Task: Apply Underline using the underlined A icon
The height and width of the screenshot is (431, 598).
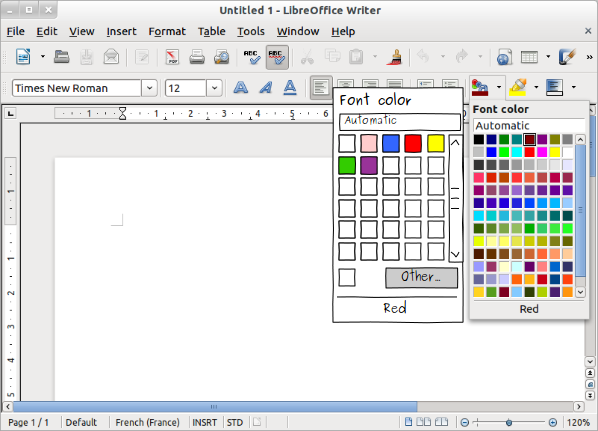Action: (290, 88)
